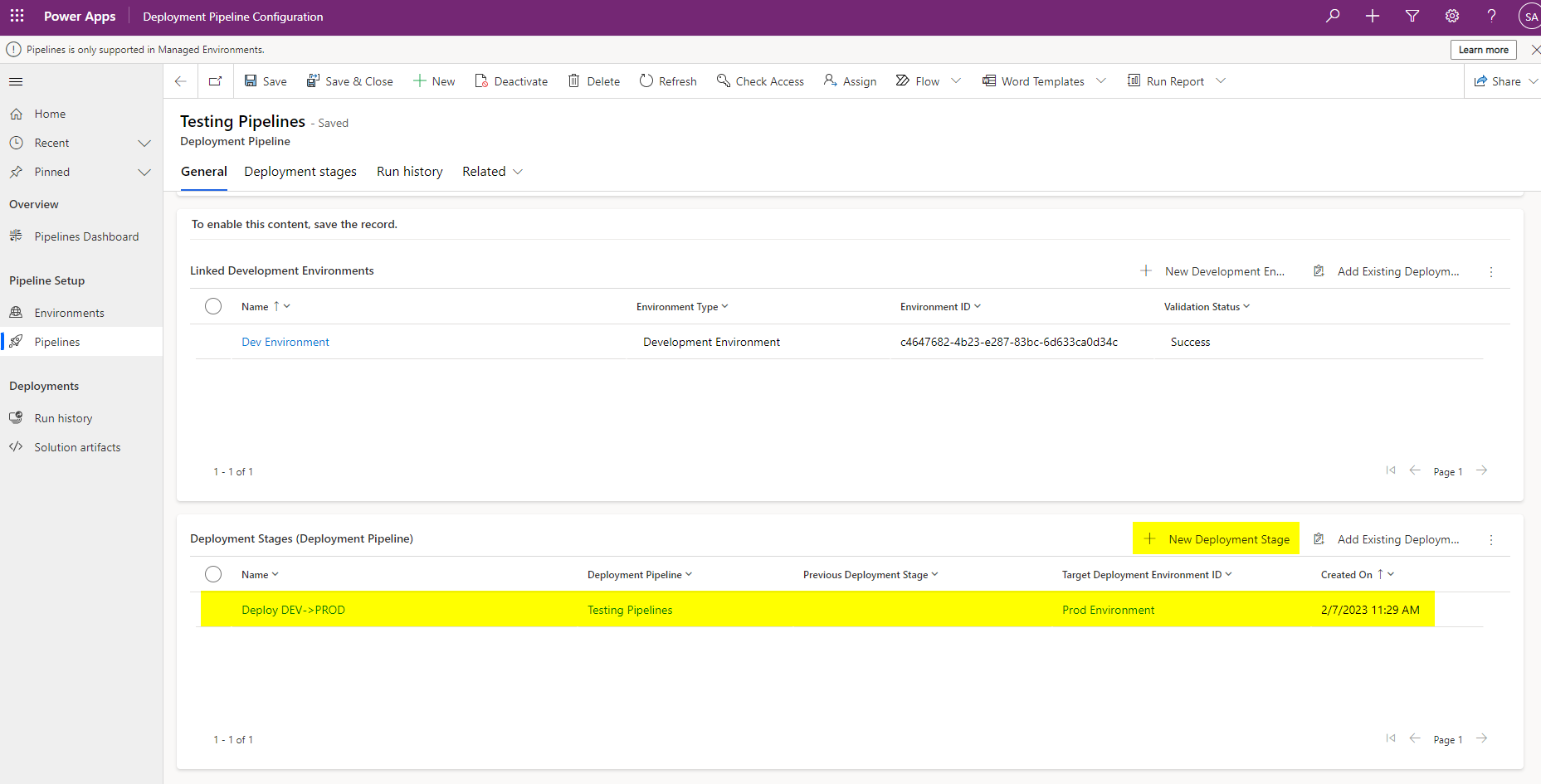Deactivate the pipeline record
Image resolution: width=1541 pixels, height=784 pixels.
point(511,81)
